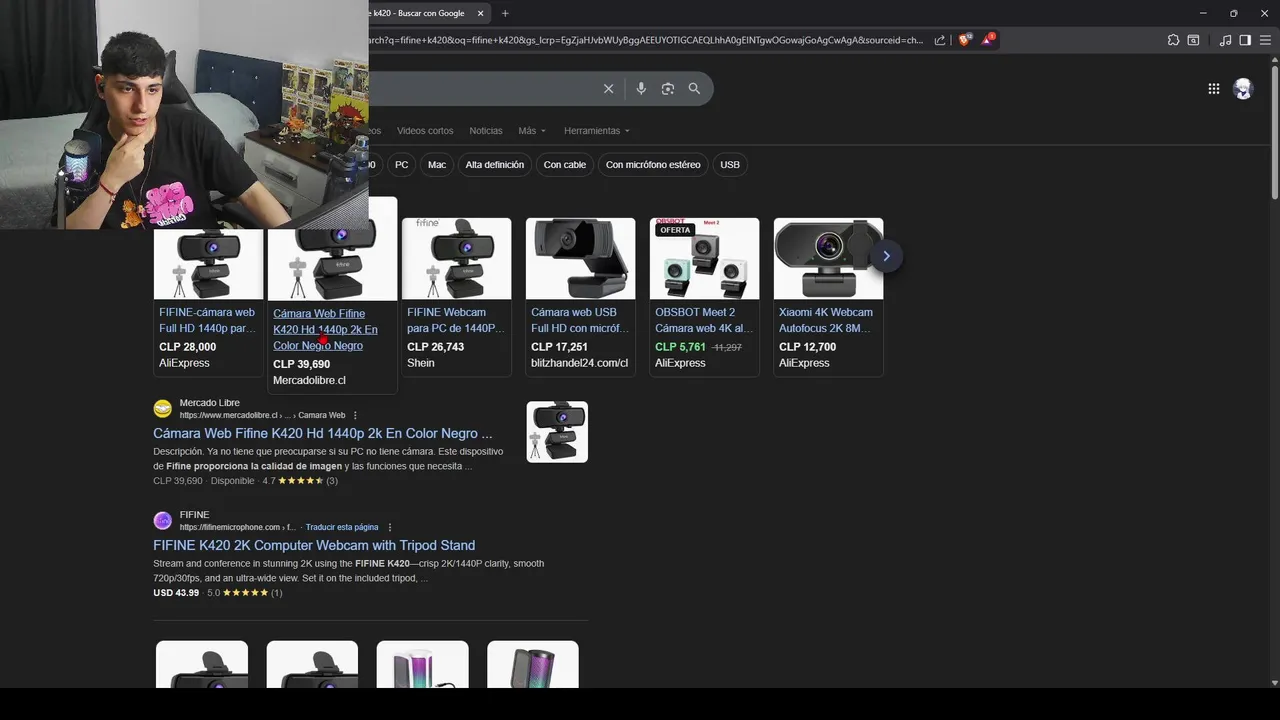Expand the Herramientas tools dropdown
This screenshot has height=720, width=1280.
click(597, 131)
